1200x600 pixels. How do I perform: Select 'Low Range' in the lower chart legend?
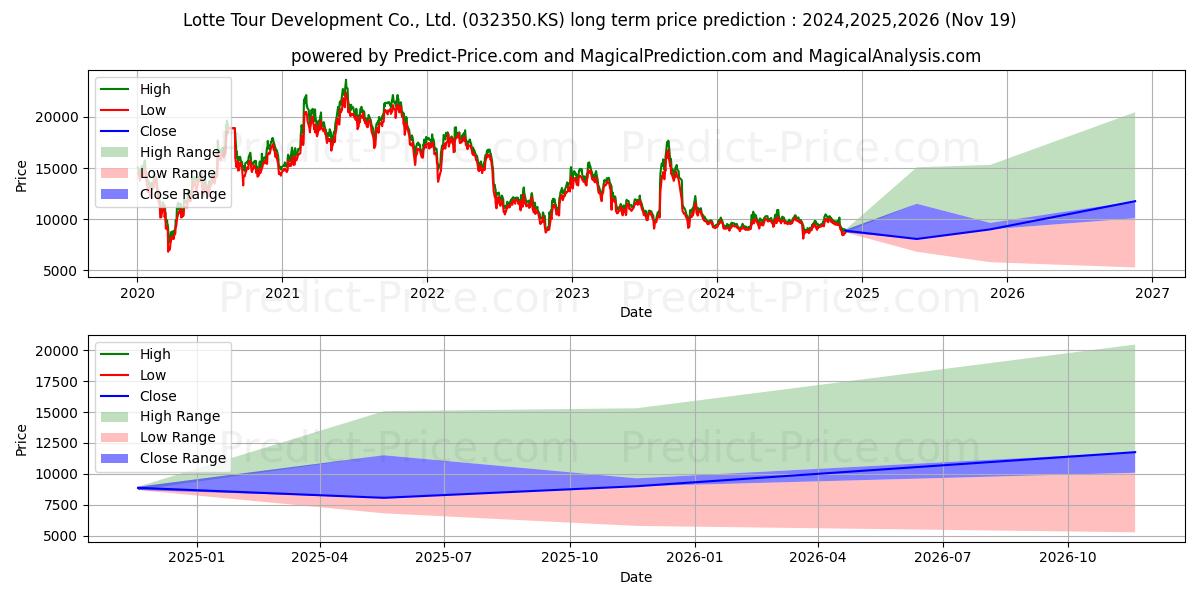(178, 438)
